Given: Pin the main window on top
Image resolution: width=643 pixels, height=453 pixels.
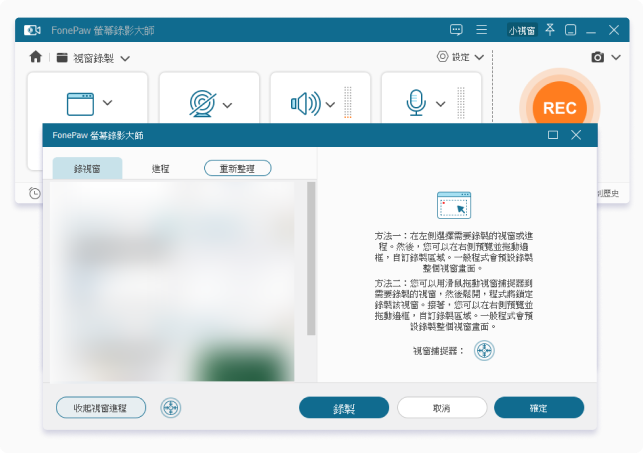Looking at the screenshot, I should [x=550, y=30].
